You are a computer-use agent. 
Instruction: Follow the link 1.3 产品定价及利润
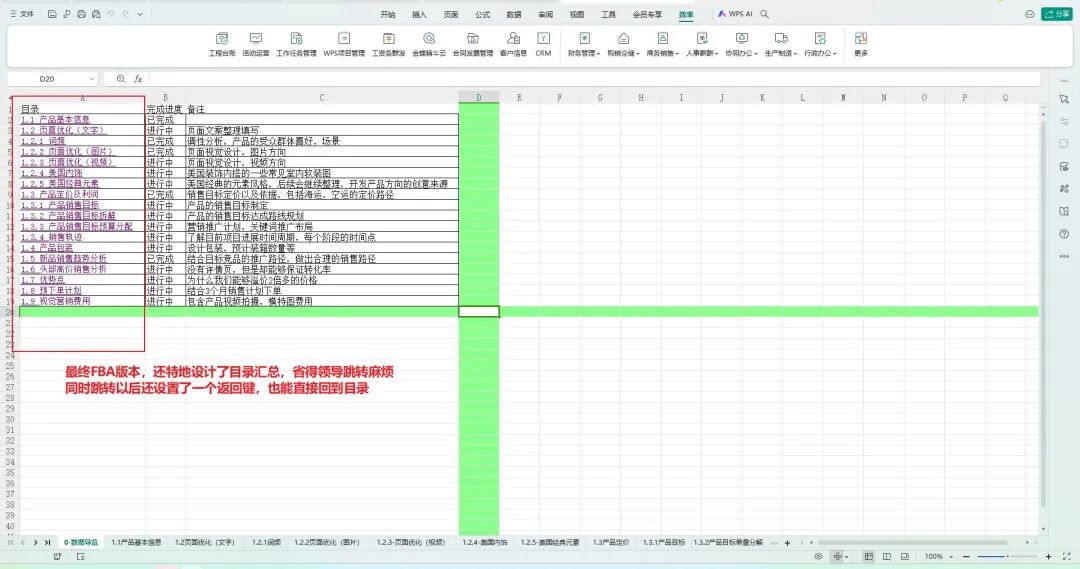tap(59, 195)
